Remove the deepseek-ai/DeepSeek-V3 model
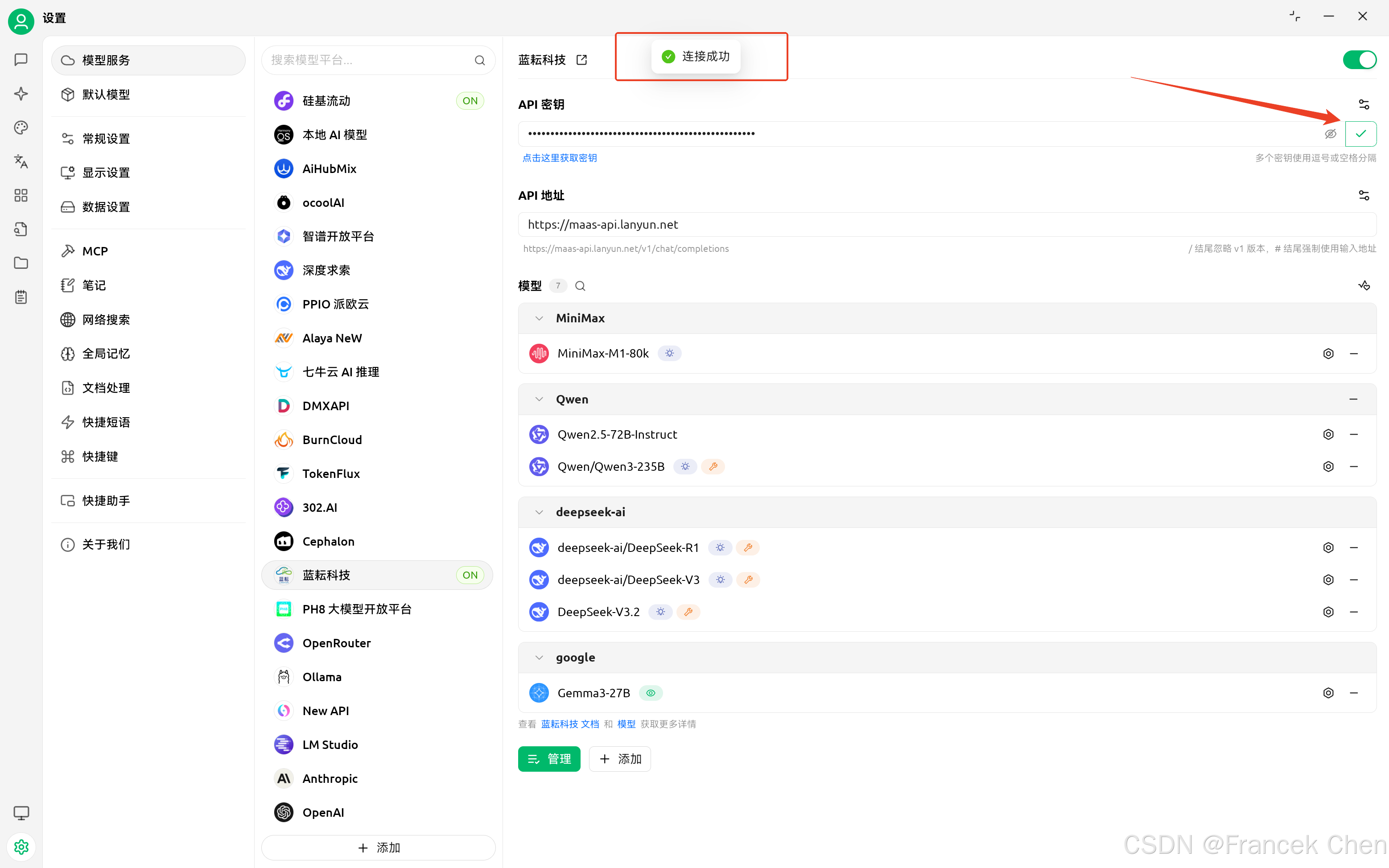Screen dimensions: 1389x868 coord(1353,580)
